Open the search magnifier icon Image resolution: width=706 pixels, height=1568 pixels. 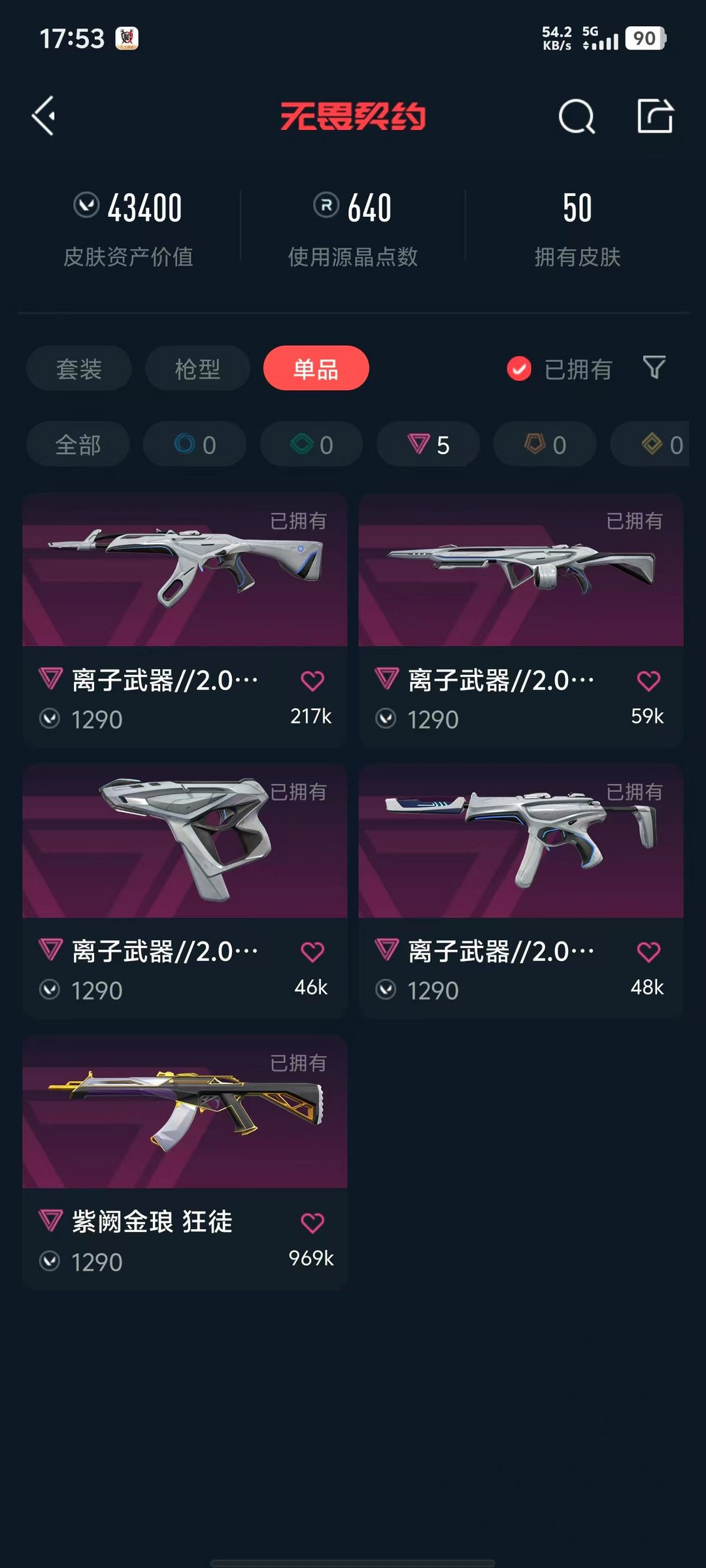[x=577, y=117]
